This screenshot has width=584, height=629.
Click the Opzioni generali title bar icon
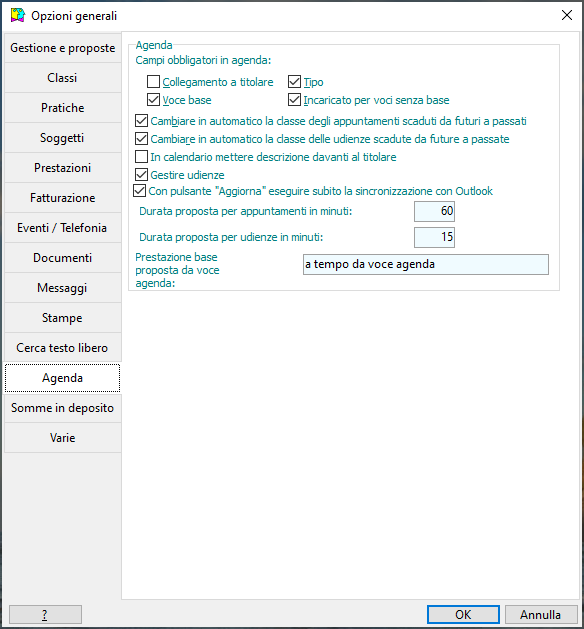(17, 15)
